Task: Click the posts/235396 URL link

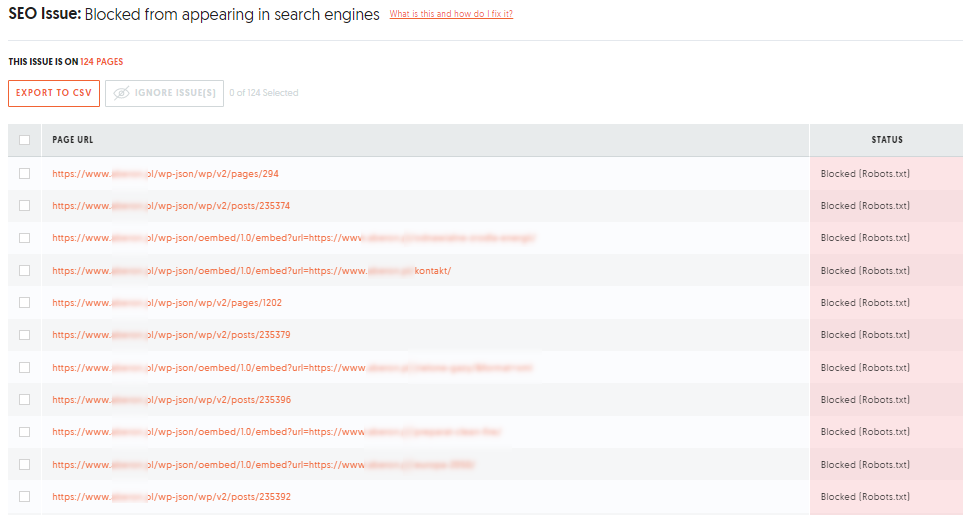Action: coord(171,400)
